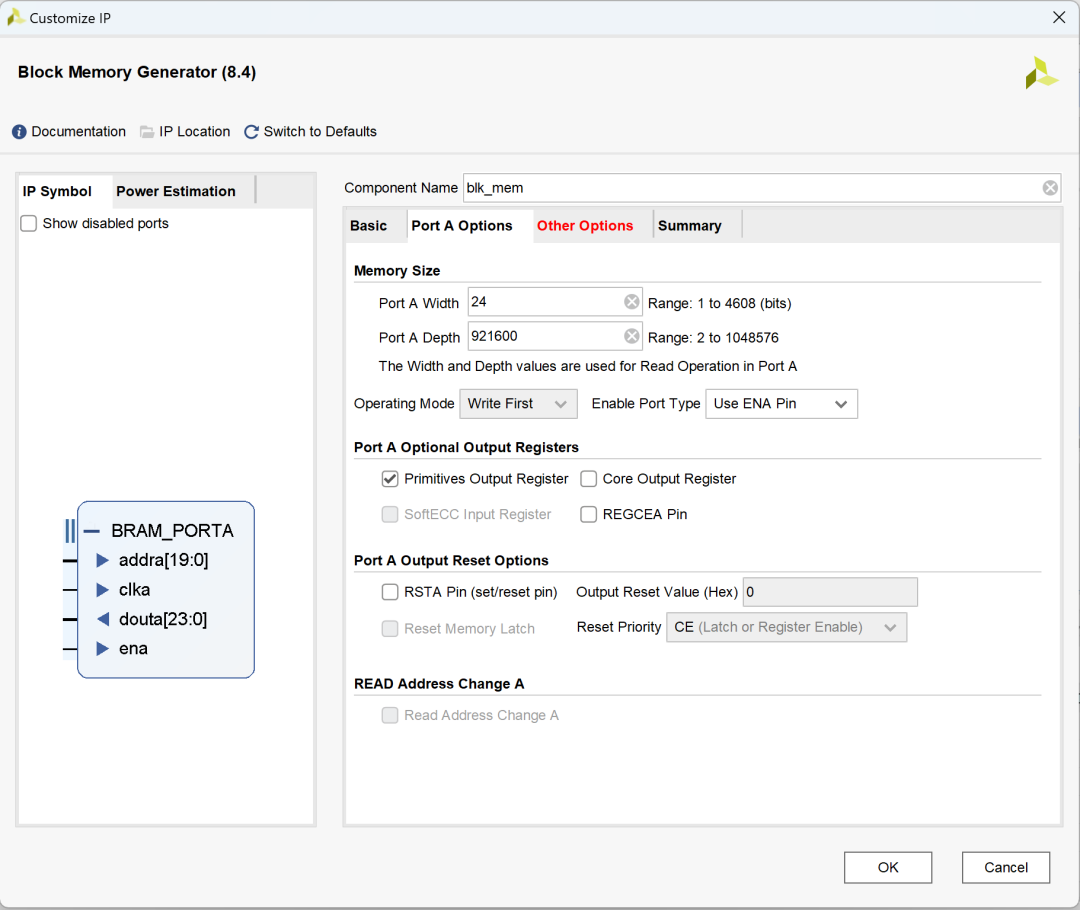
Task: Open the Operating Mode dropdown
Action: (518, 404)
